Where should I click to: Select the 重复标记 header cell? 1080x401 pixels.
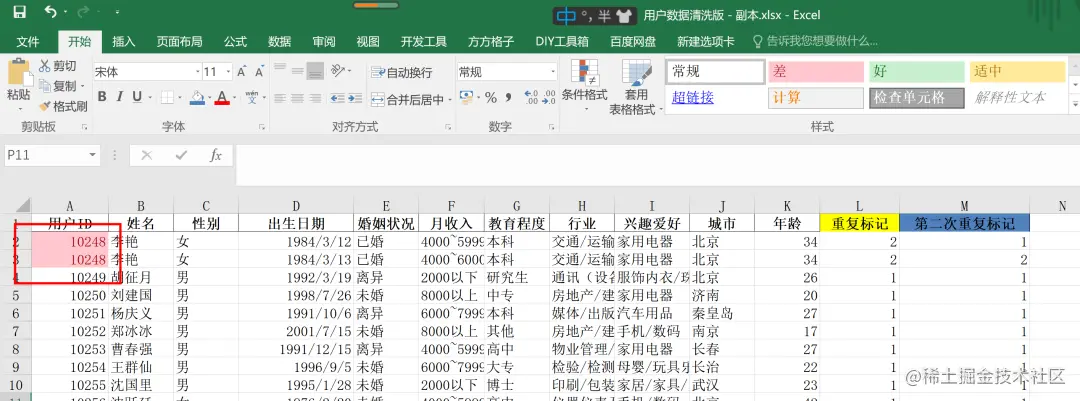[859, 223]
